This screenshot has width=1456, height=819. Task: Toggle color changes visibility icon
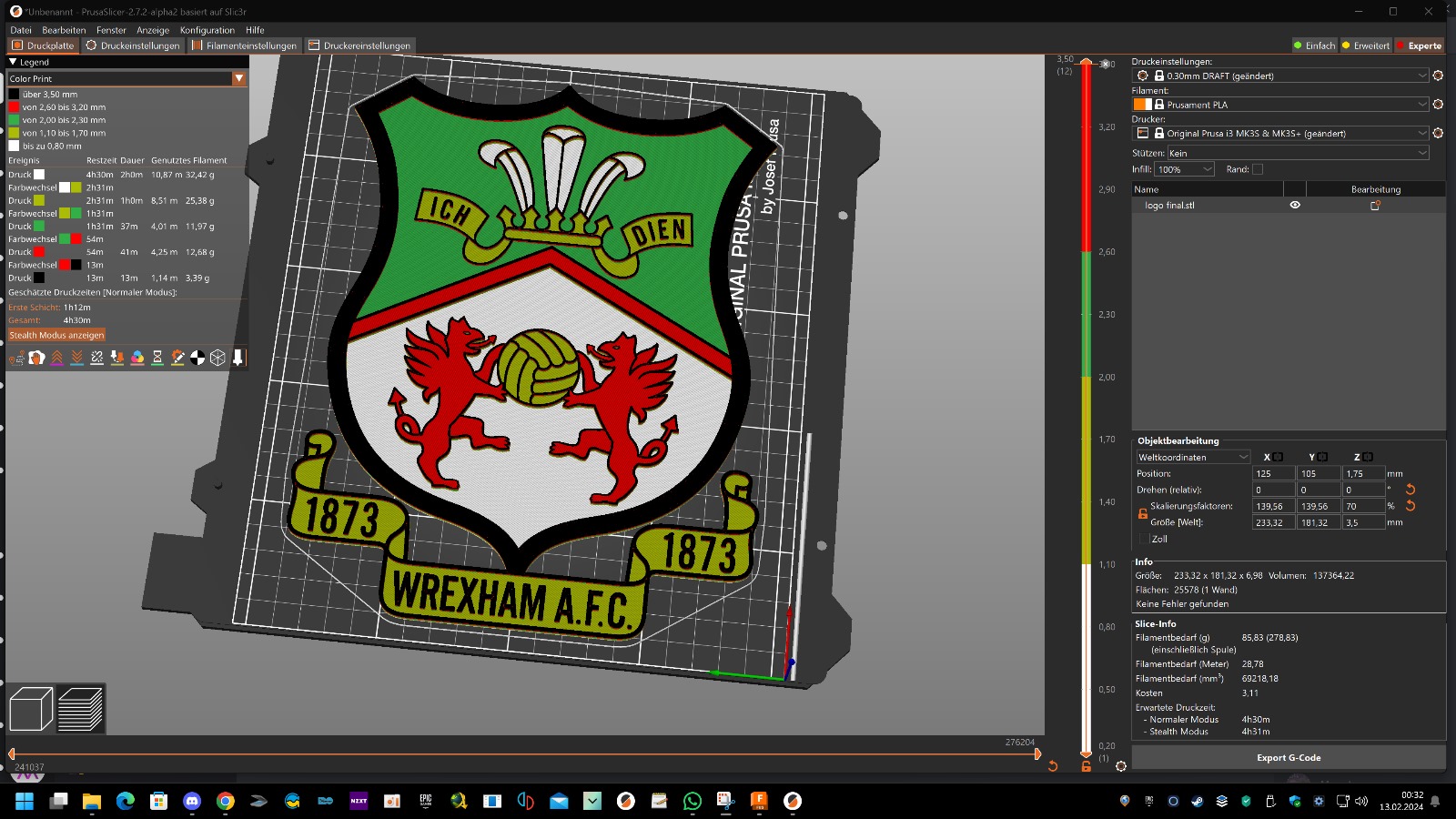(x=136, y=358)
